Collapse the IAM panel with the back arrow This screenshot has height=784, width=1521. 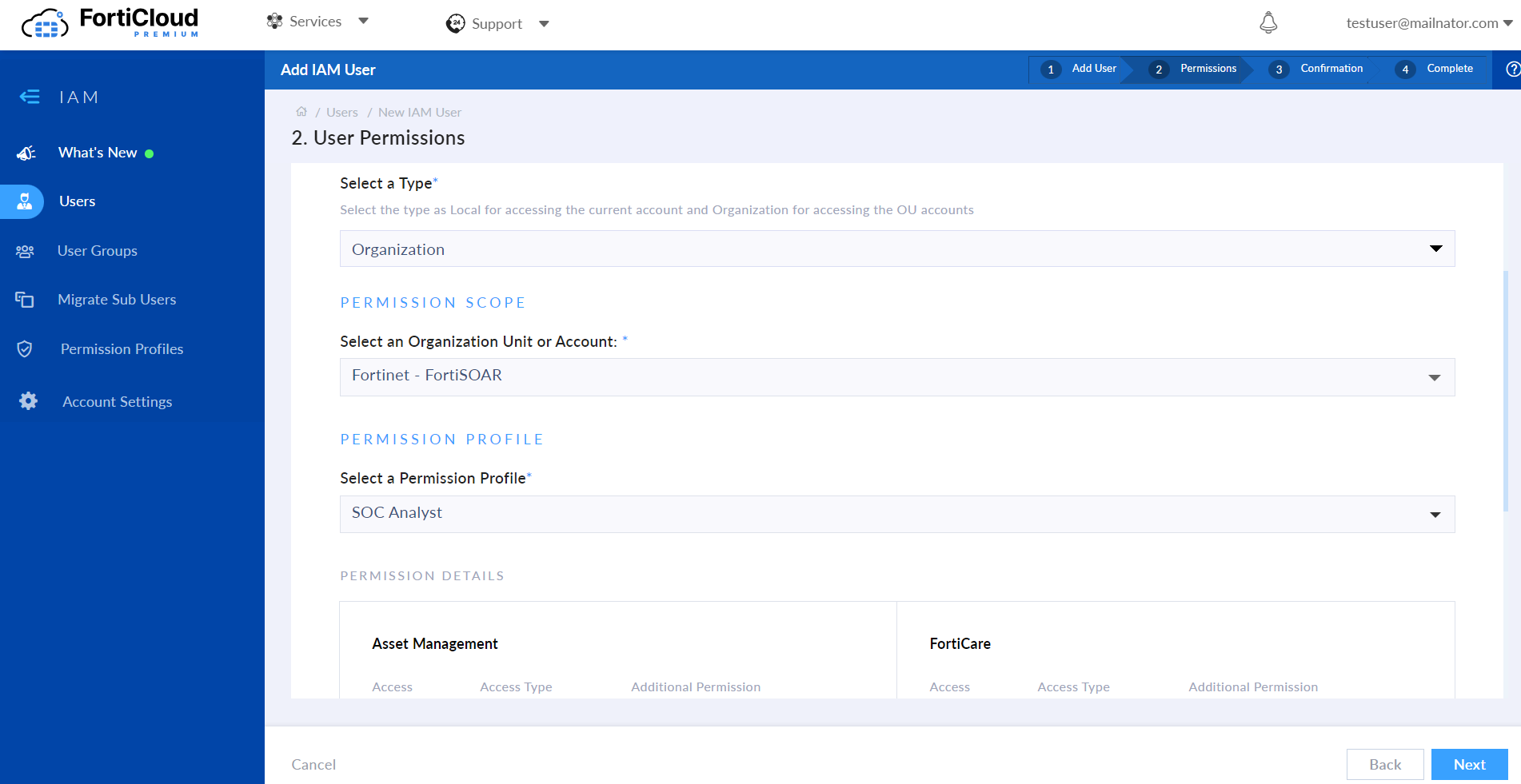point(30,97)
